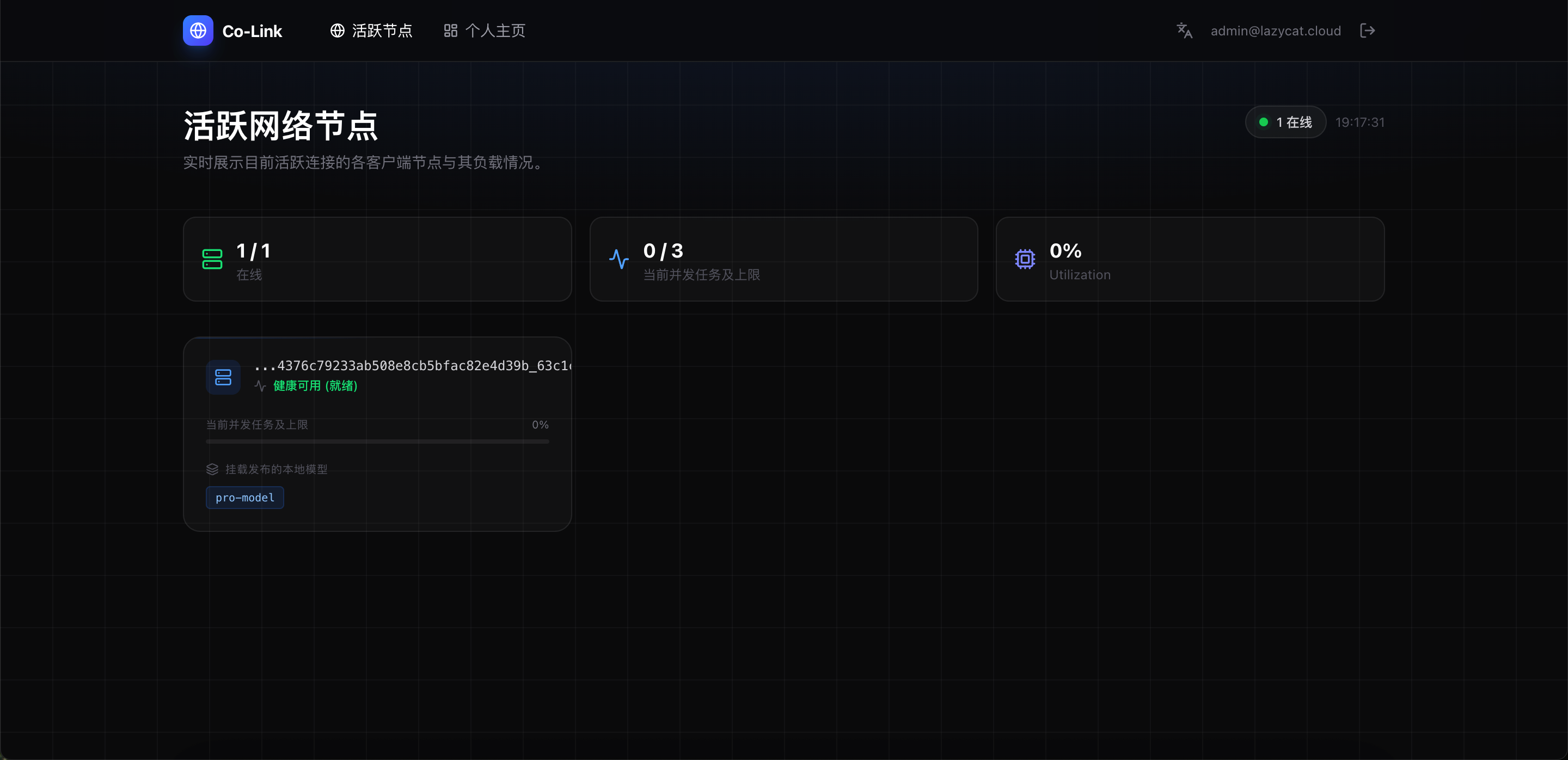The height and width of the screenshot is (760, 1568).
Task: Click the node concurrency progress bar
Action: [x=377, y=442]
